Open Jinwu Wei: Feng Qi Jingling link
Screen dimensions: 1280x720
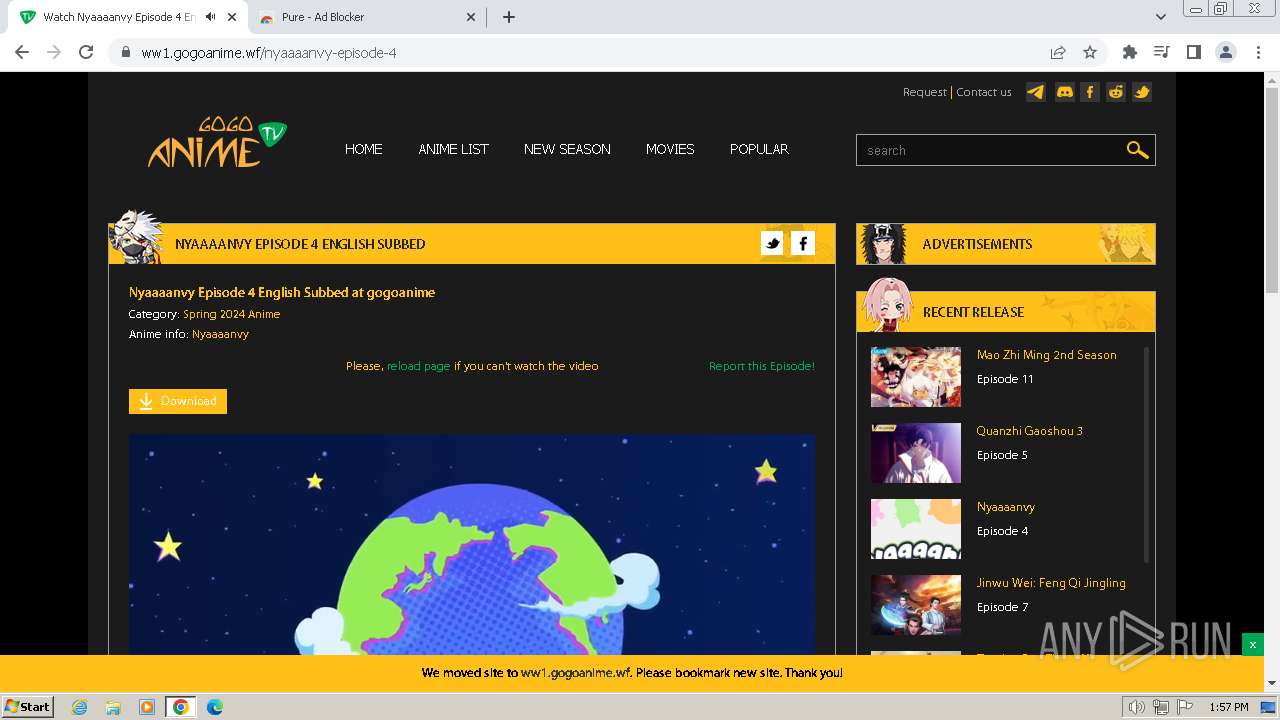1051,583
